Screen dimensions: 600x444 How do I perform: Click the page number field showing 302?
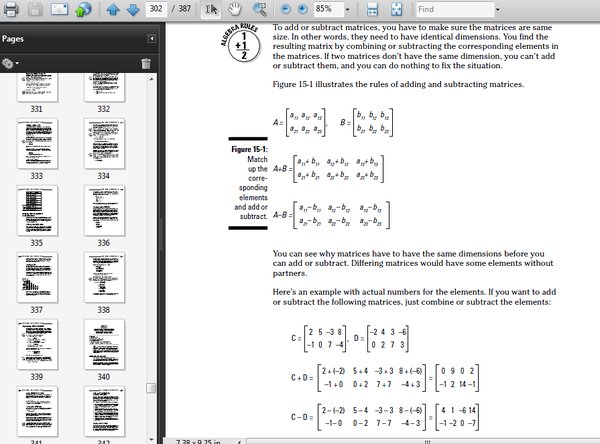tap(156, 9)
